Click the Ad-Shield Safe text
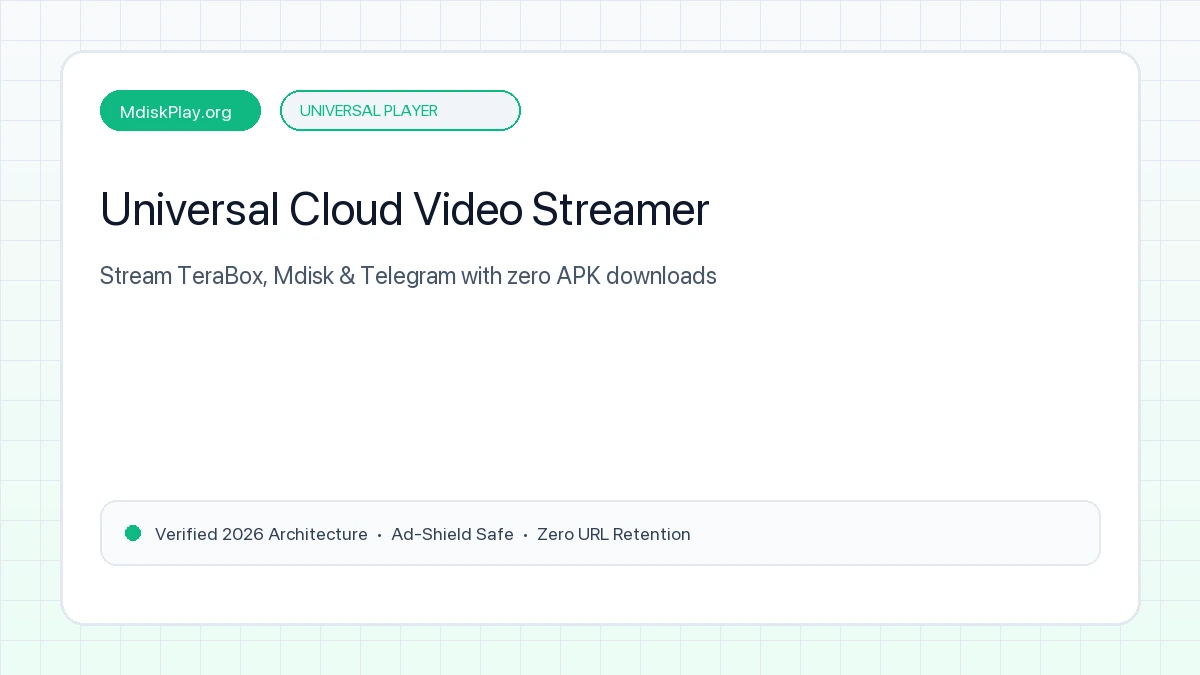This screenshot has height=675, width=1200. [452, 534]
